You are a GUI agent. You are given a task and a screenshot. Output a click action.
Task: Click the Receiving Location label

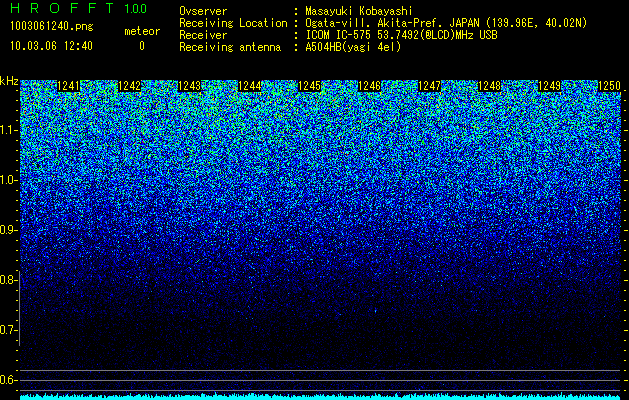(233, 23)
